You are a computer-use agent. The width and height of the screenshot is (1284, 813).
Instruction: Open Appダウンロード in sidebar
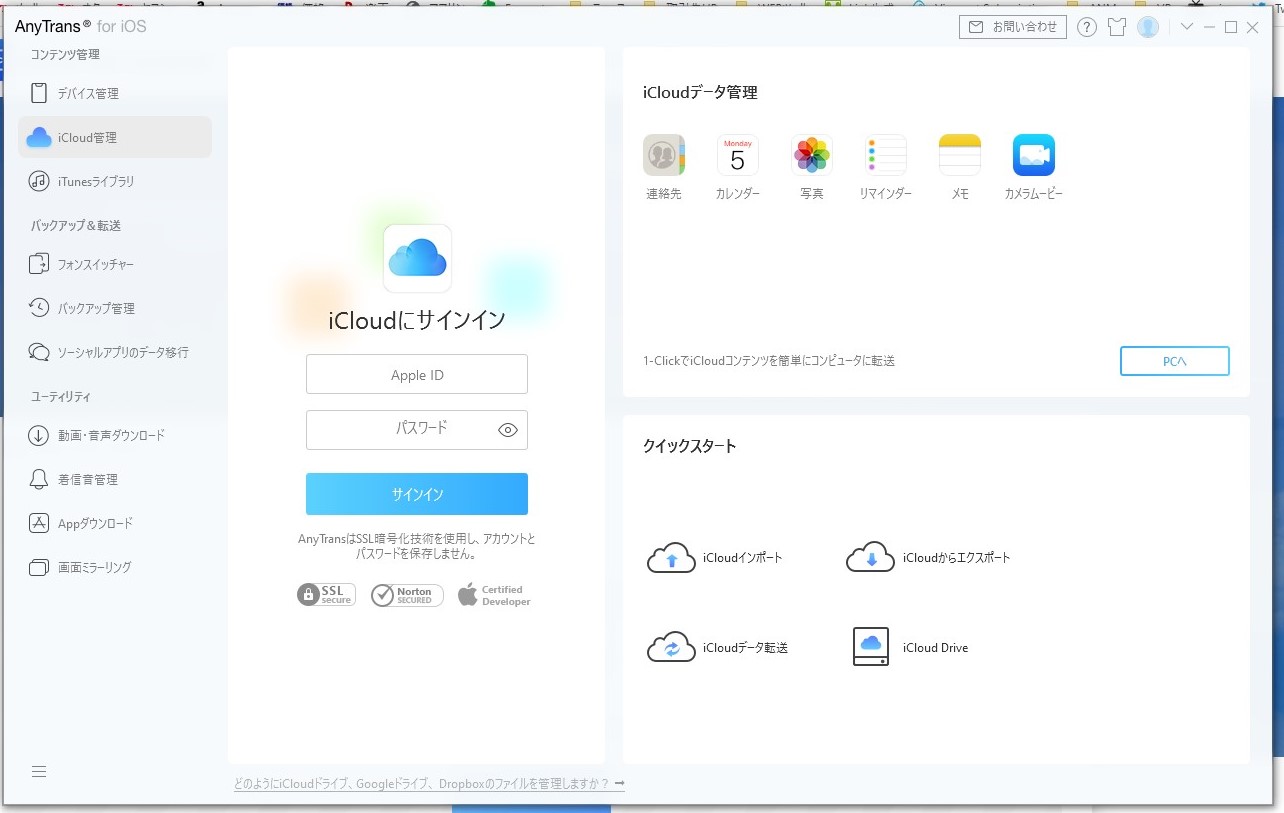(x=115, y=523)
